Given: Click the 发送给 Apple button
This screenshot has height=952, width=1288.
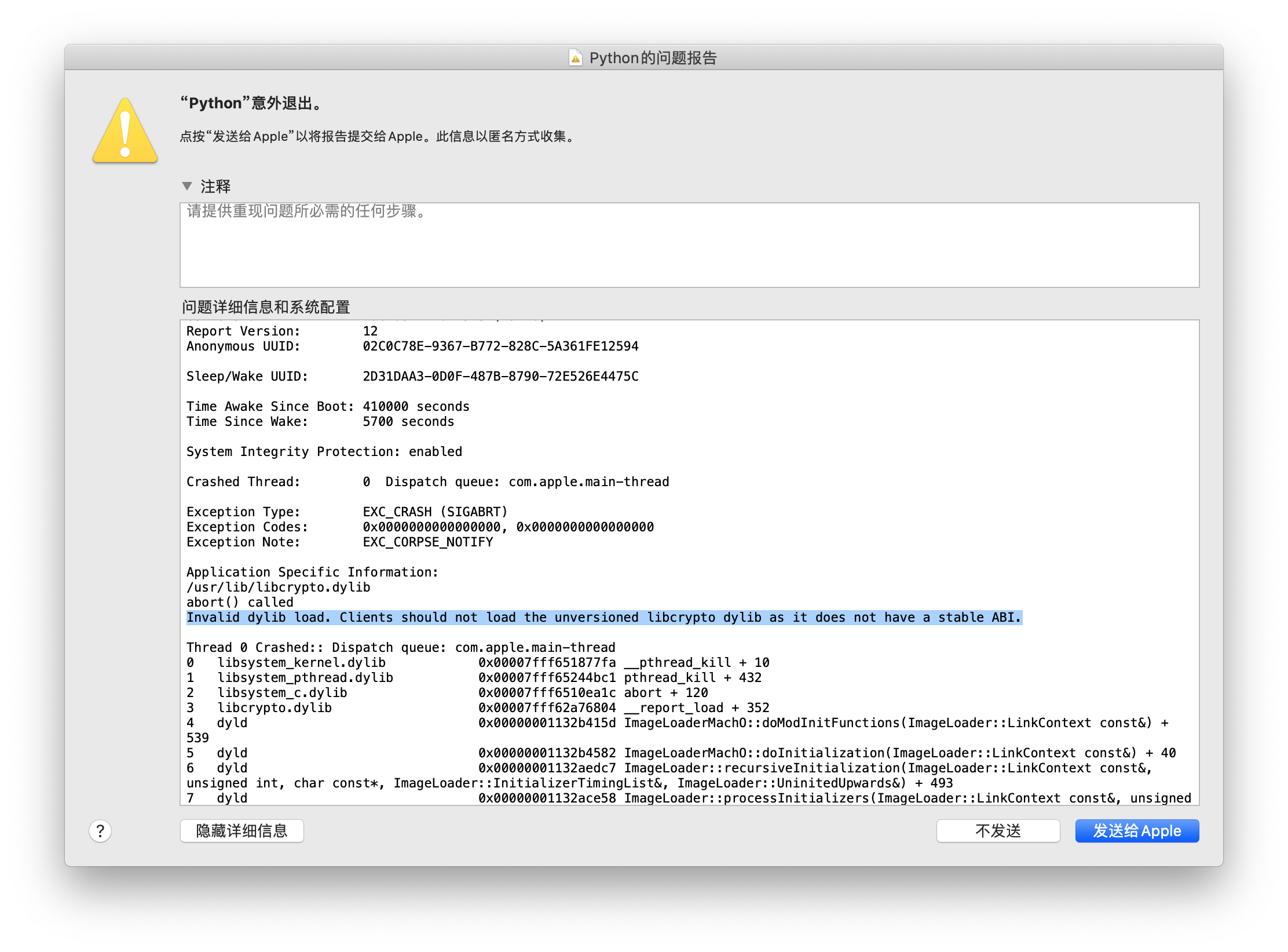Looking at the screenshot, I should pos(1136,831).
